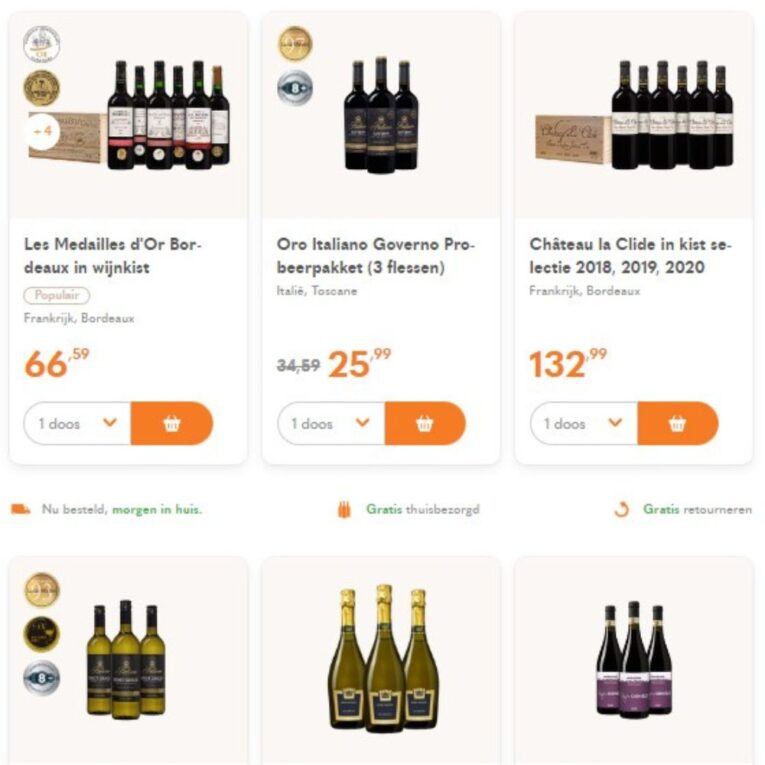
Task: Click the orange bottles icon beside Gratis thuisbezorgd
Action: coord(345,509)
